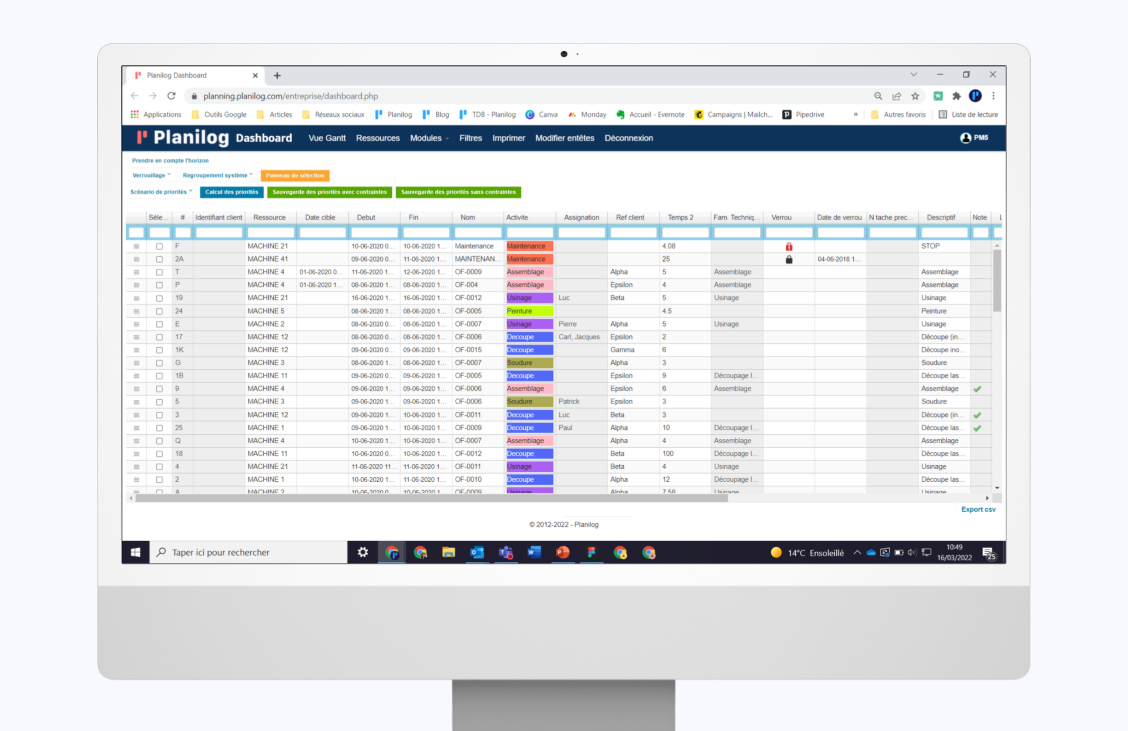Click the green checkmark in the Note column
The height and width of the screenshot is (731, 1128).
coord(978,388)
